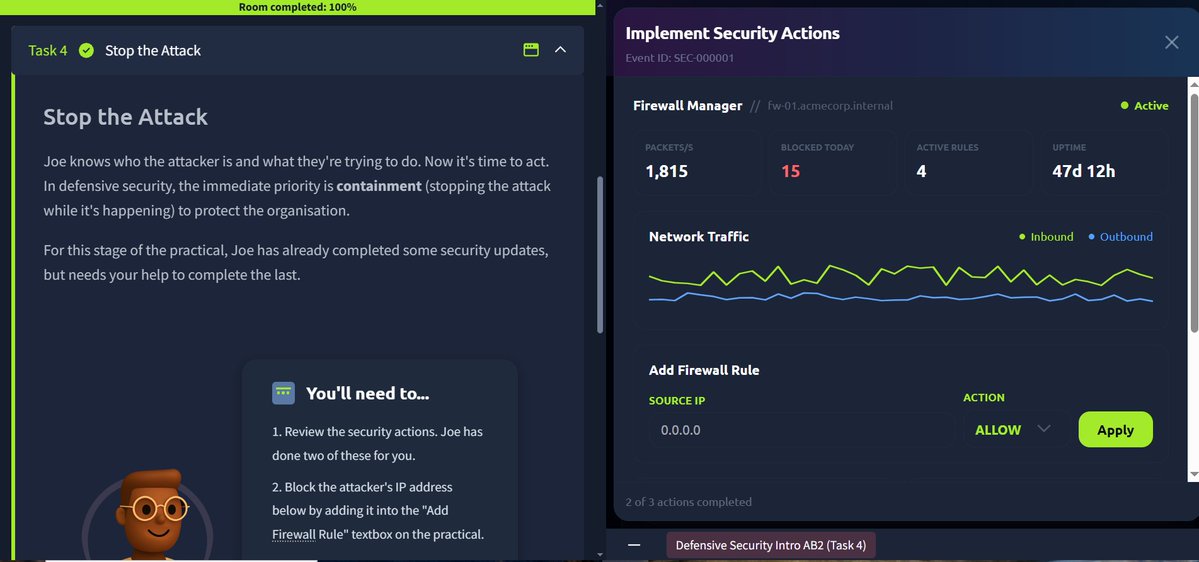
Task: Click the Packets/s value 1,815
Action: coord(667,171)
